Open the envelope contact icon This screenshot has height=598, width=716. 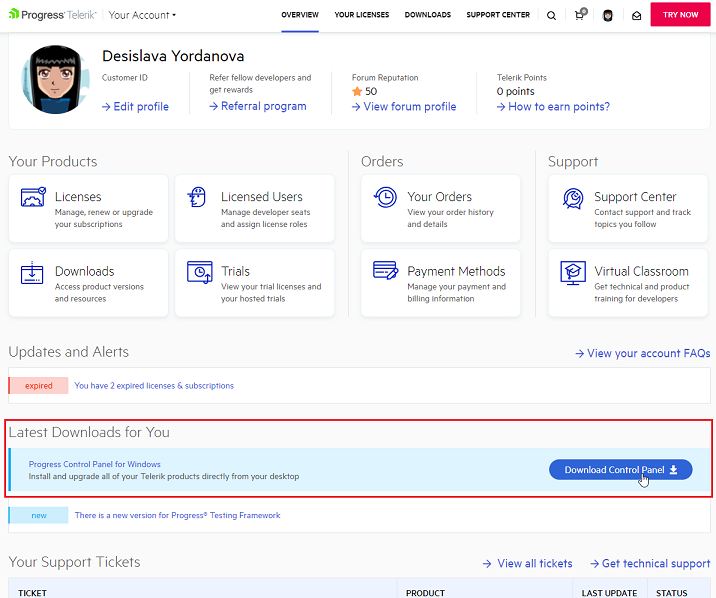coord(636,15)
